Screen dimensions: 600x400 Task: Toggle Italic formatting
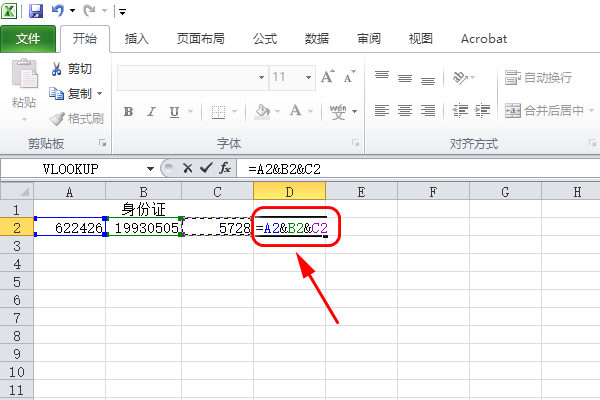(x=152, y=112)
